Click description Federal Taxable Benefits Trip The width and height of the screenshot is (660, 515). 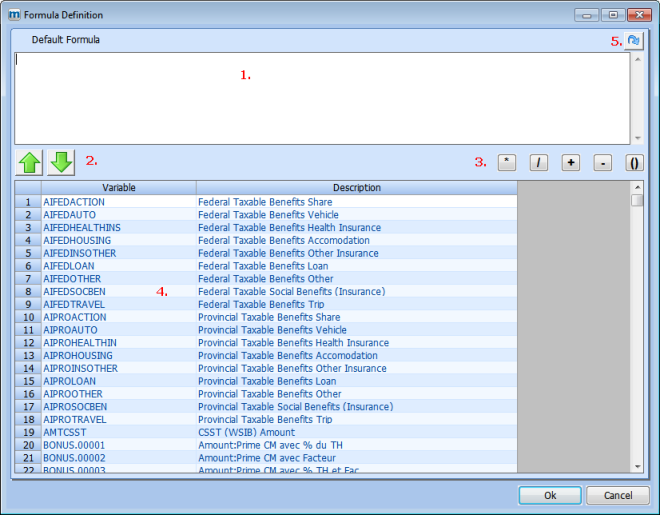click(x=261, y=304)
